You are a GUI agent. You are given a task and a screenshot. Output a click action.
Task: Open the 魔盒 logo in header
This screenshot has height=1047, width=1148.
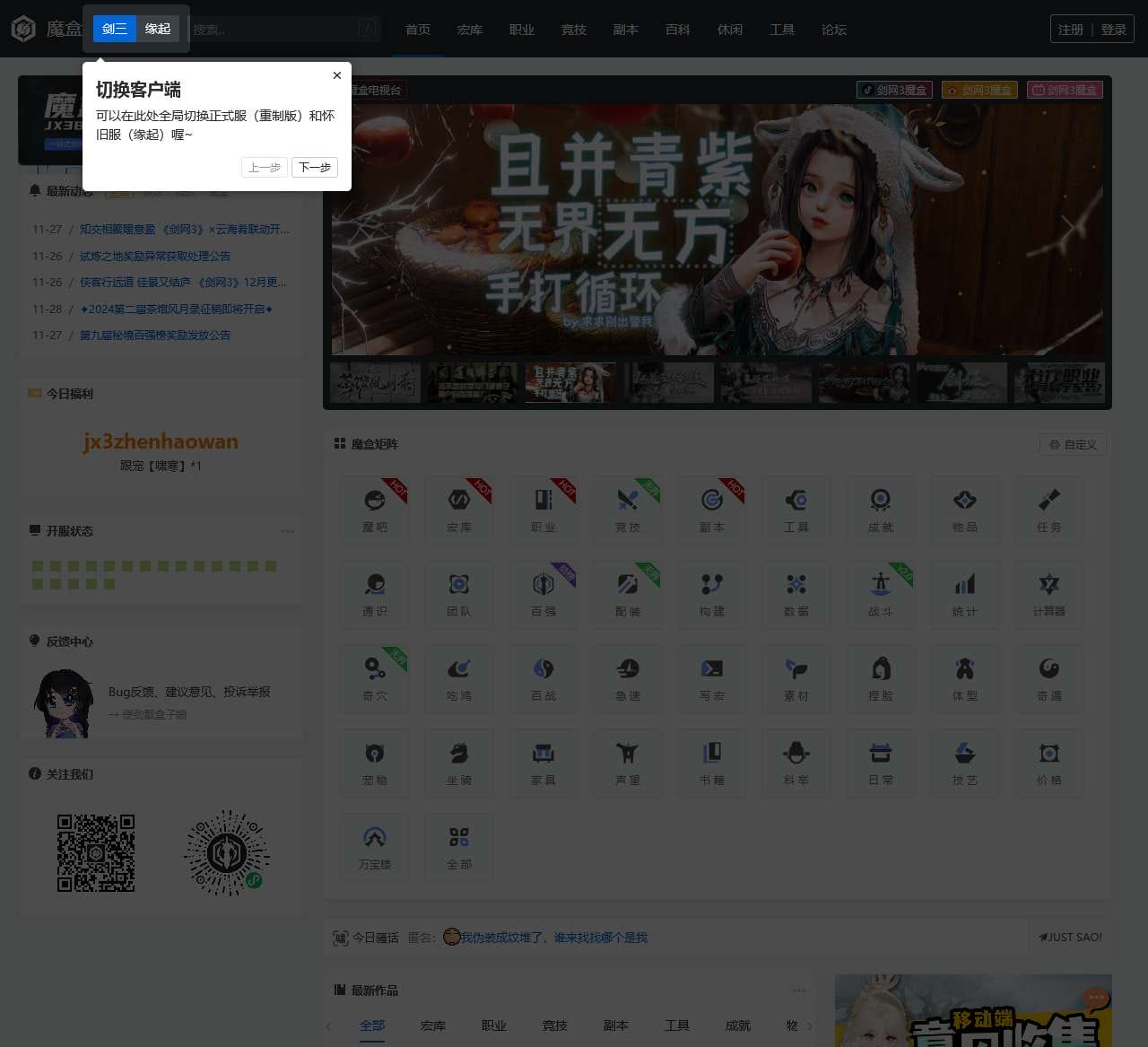(x=47, y=29)
